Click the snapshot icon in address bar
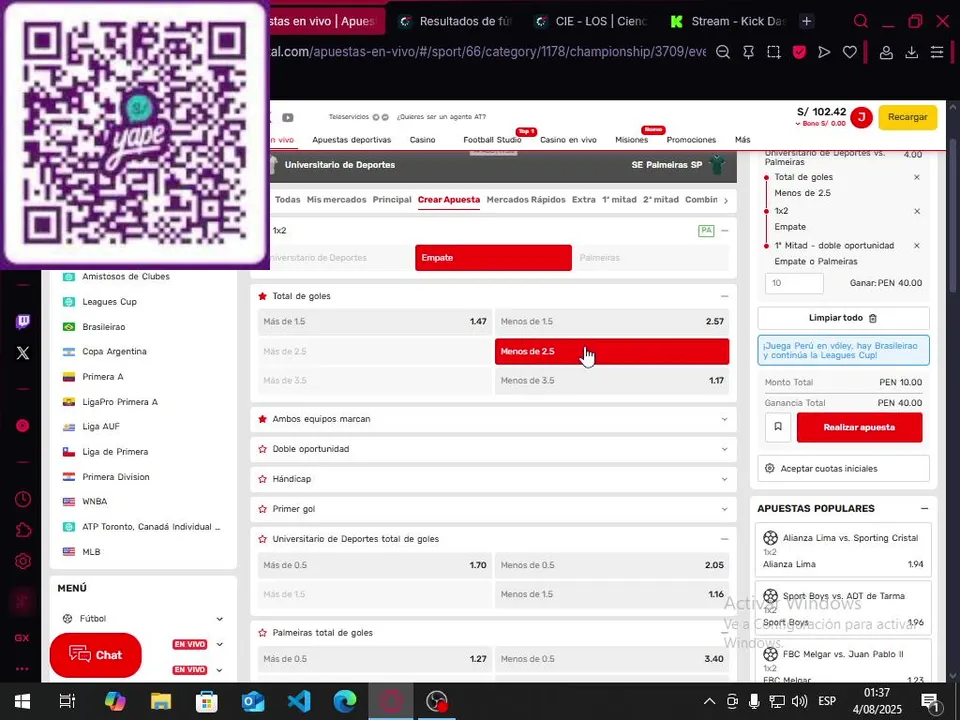This screenshot has height=720, width=960. click(x=774, y=52)
